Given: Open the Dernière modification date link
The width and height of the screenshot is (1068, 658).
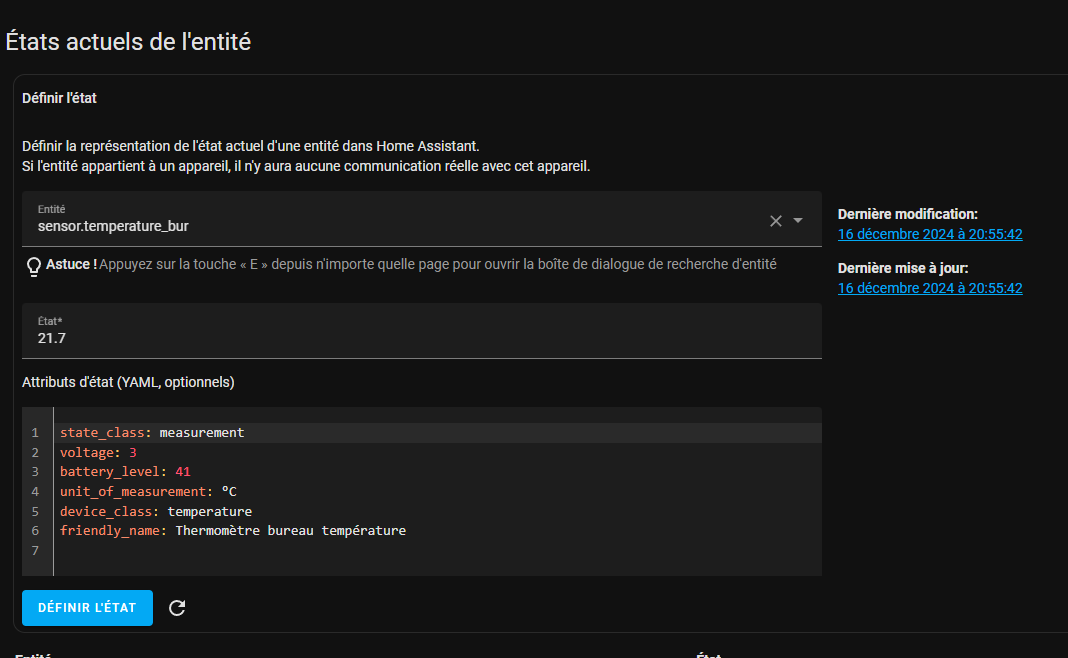Looking at the screenshot, I should [930, 234].
